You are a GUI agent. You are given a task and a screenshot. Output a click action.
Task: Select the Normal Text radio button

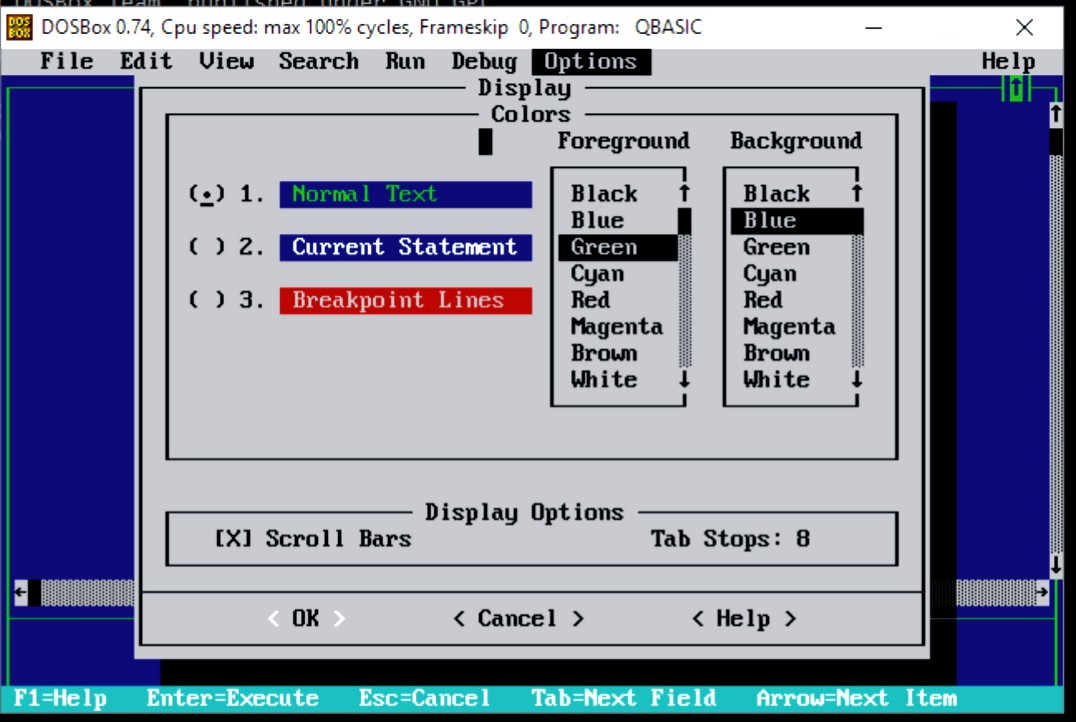[205, 194]
